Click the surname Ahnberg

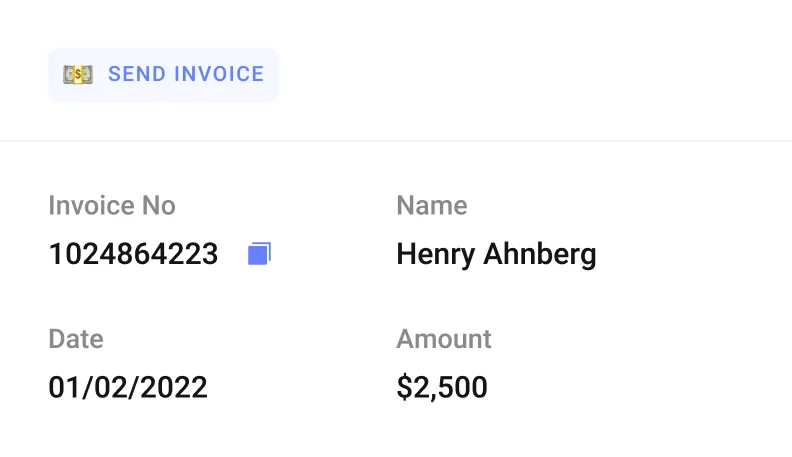pos(540,254)
